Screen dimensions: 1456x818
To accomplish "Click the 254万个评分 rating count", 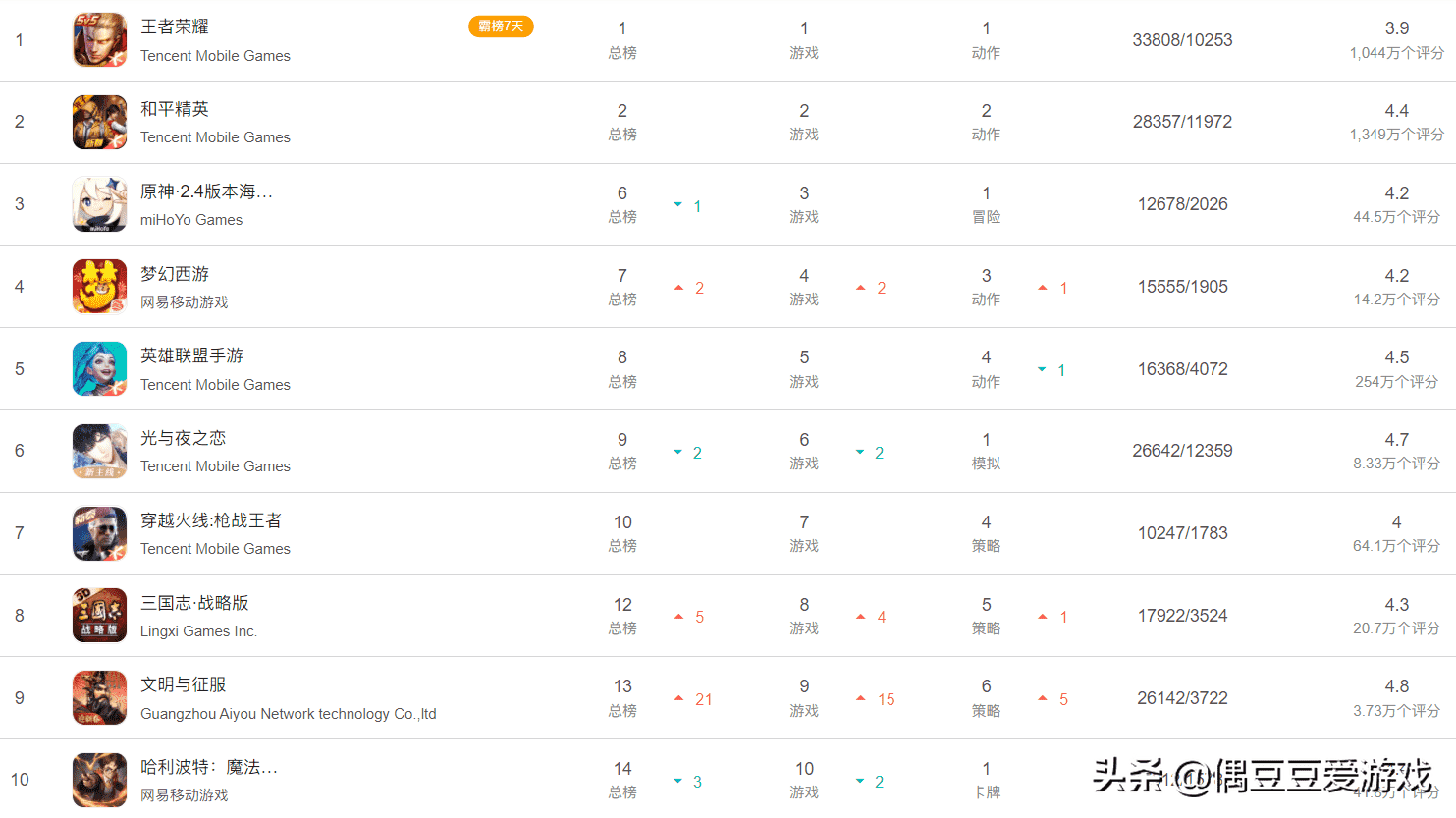I will click(1397, 382).
